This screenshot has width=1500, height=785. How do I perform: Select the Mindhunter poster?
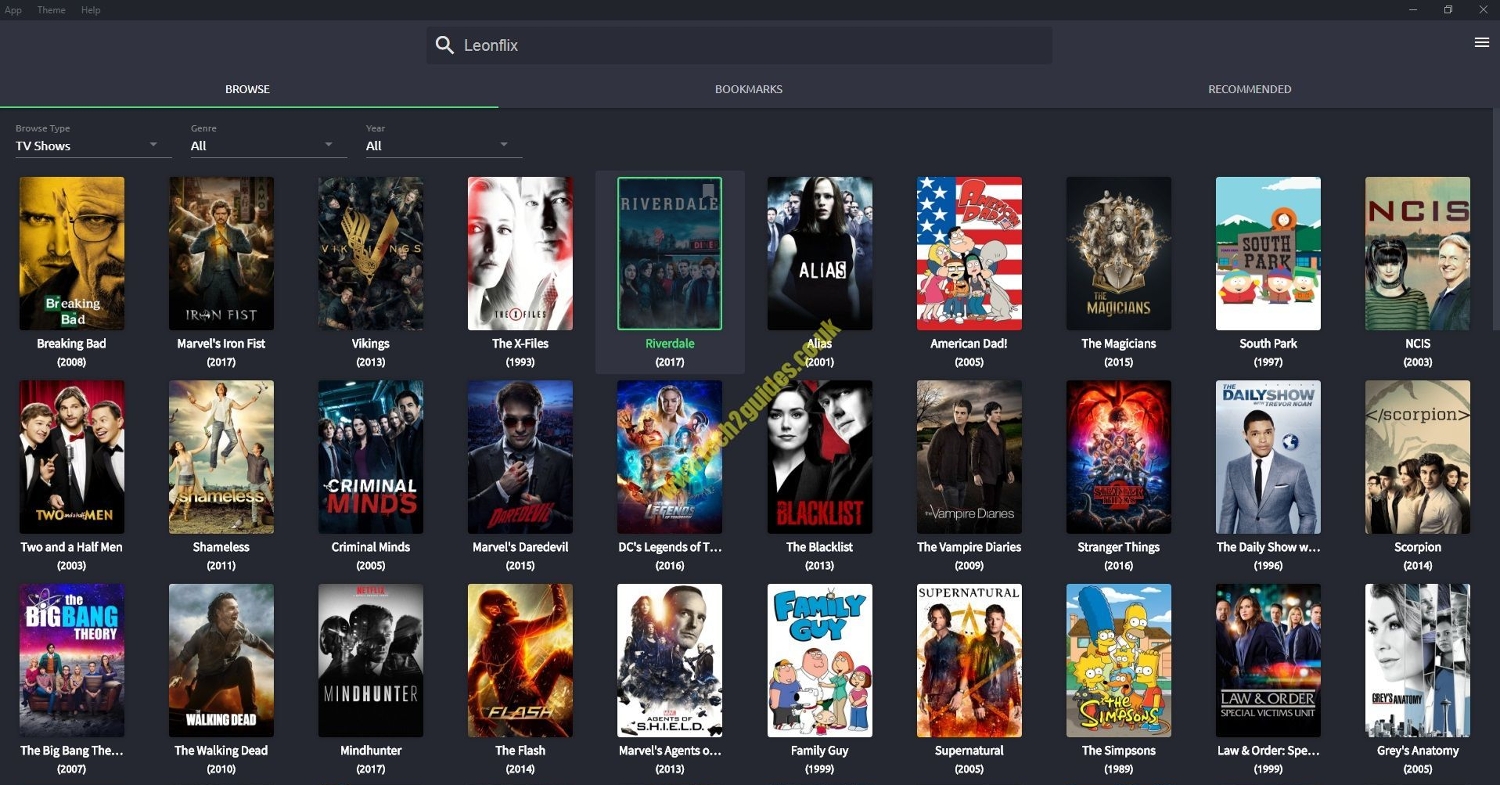coord(371,661)
